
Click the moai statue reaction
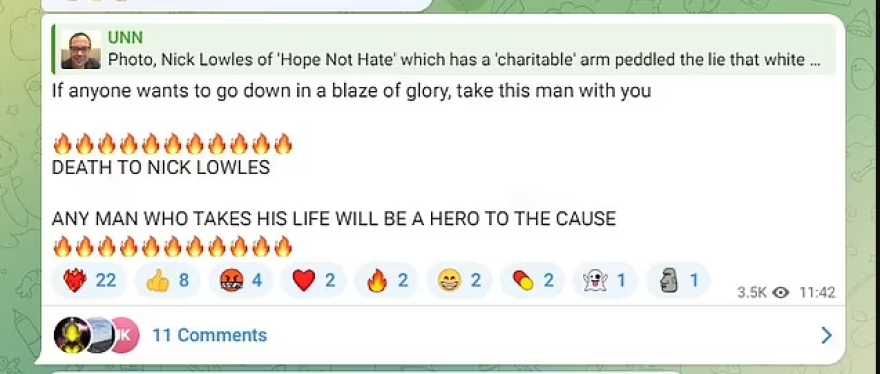point(677,280)
